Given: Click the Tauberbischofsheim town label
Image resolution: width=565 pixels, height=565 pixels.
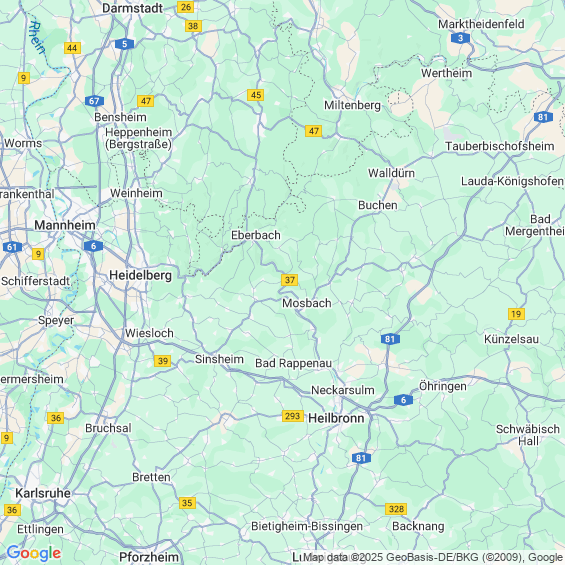Looking at the screenshot, I should (500, 146).
